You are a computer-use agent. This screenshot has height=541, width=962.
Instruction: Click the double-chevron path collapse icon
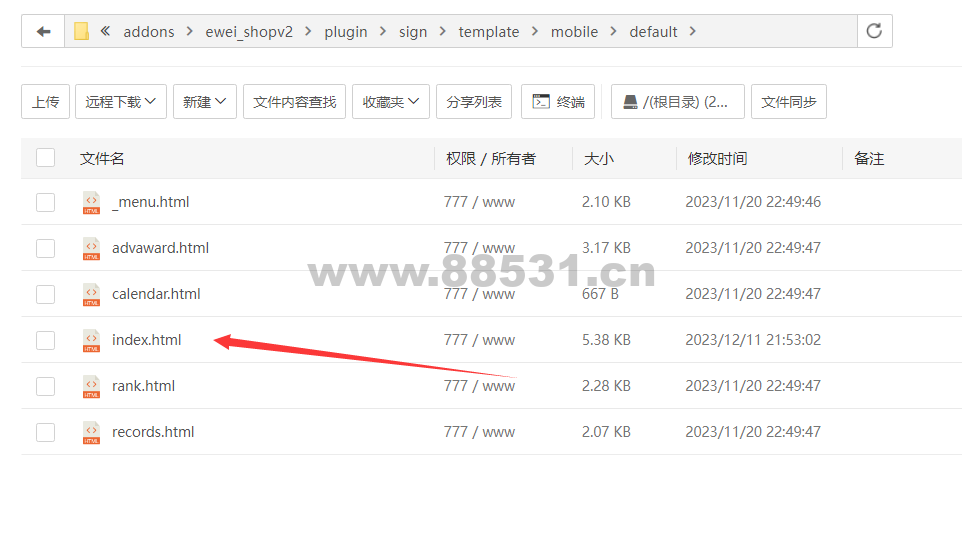(x=106, y=31)
